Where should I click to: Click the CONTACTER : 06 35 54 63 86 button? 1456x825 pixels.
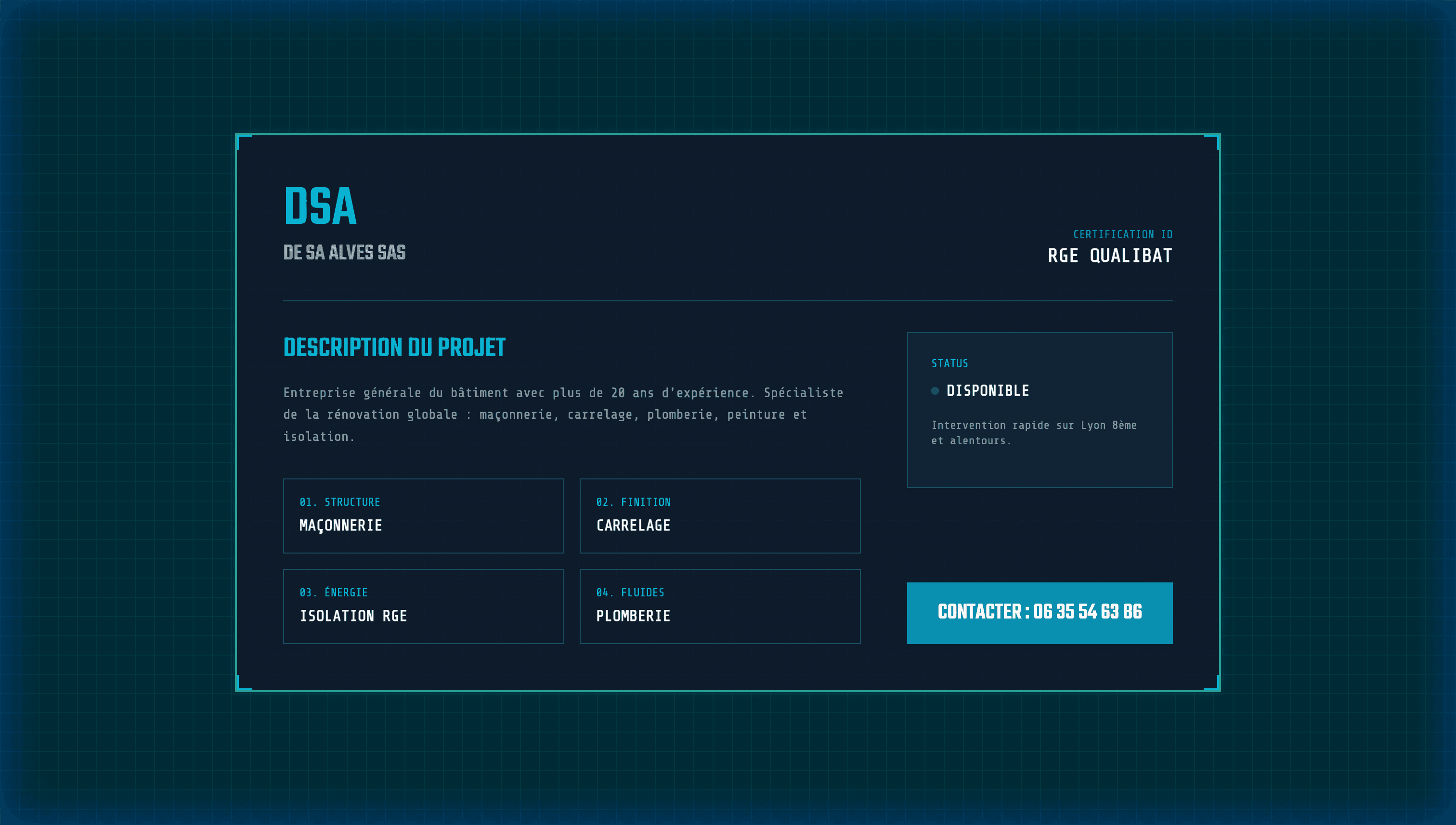click(x=1039, y=613)
